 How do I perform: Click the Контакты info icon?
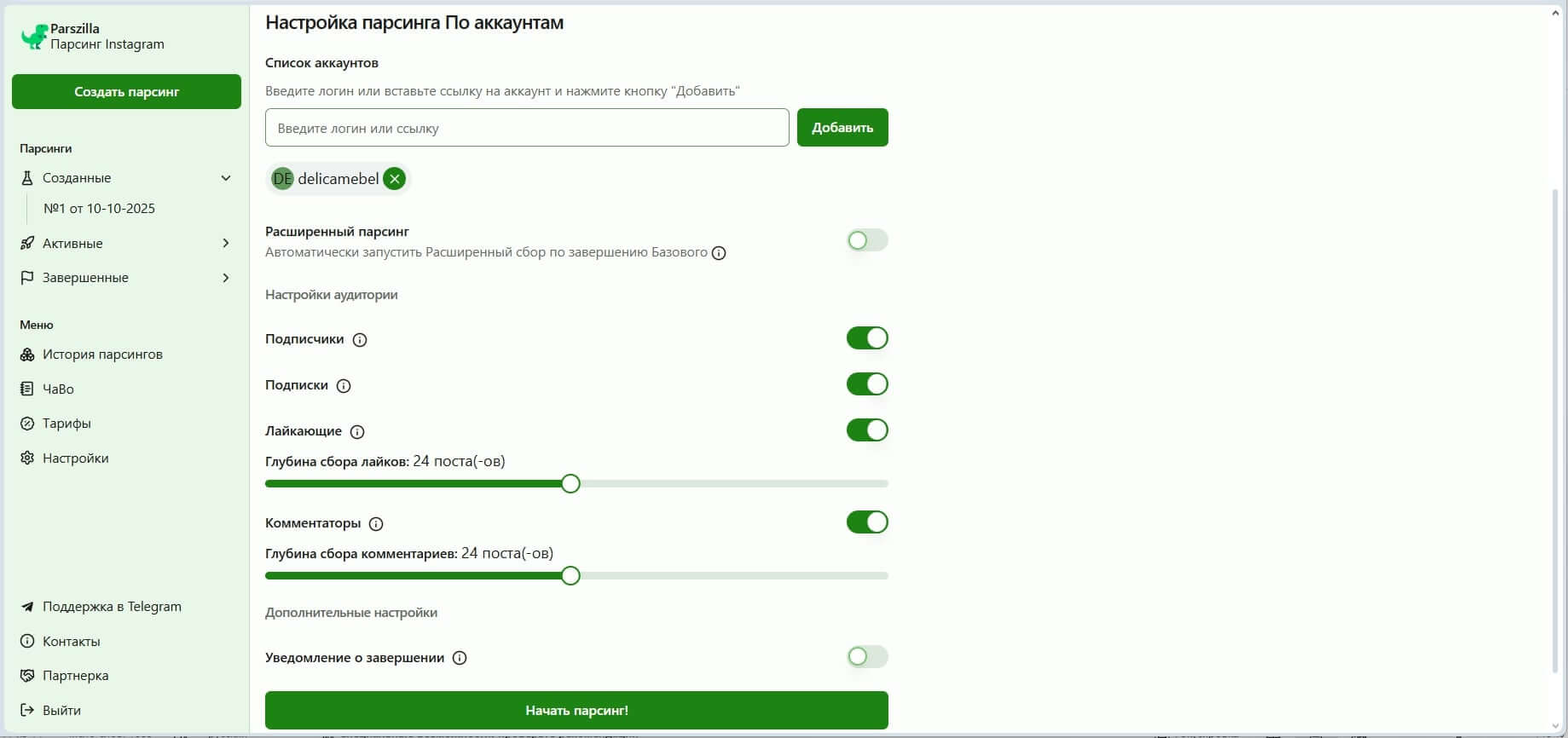(x=27, y=642)
